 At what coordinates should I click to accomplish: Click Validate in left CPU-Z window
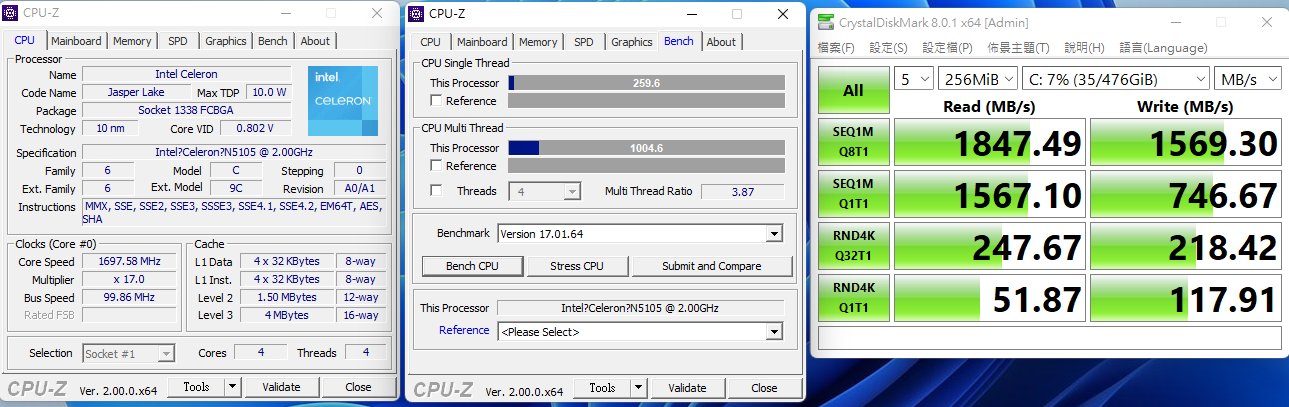click(281, 387)
